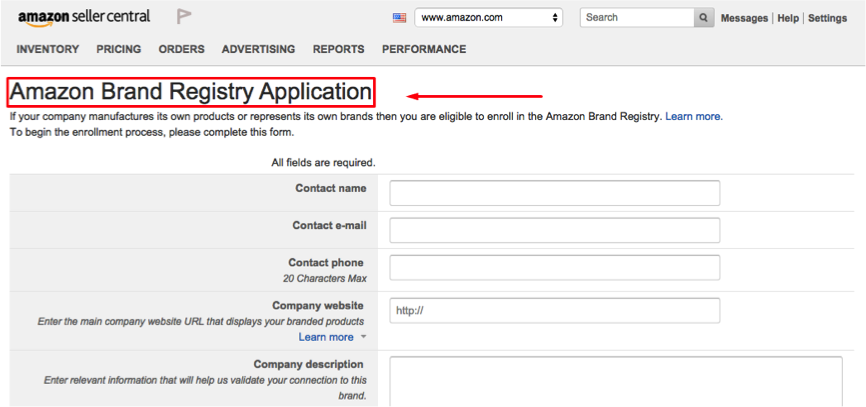Open the www.amazon.com marketplace dropdown
This screenshot has height=407, width=866.
point(488,18)
